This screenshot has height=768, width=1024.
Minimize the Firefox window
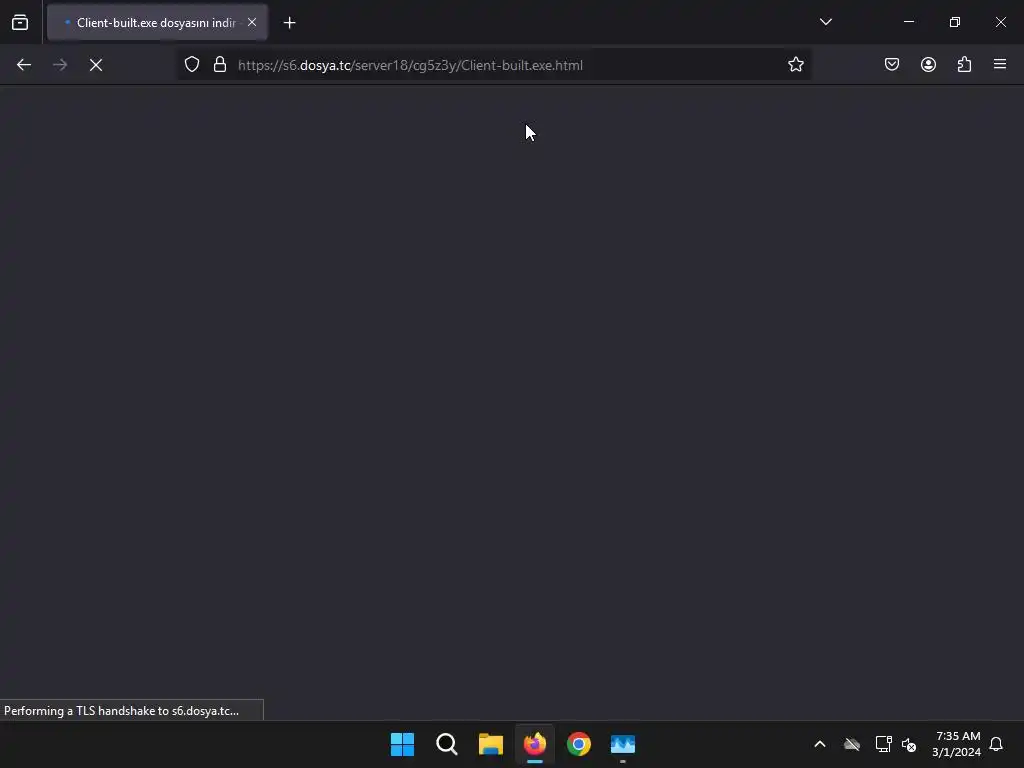[909, 22]
